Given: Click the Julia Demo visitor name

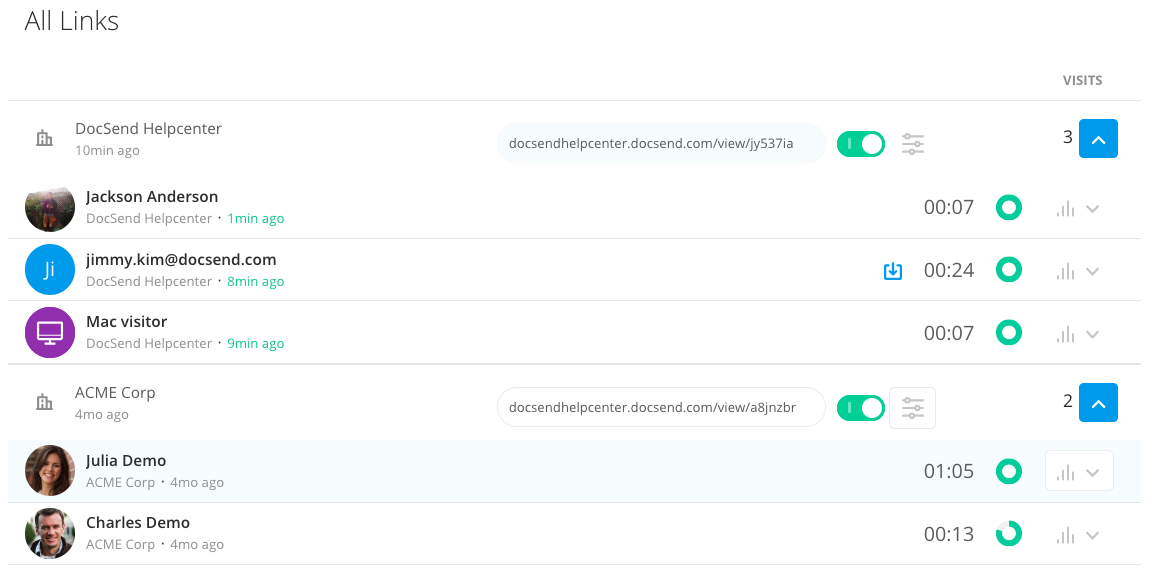Looking at the screenshot, I should 126,461.
